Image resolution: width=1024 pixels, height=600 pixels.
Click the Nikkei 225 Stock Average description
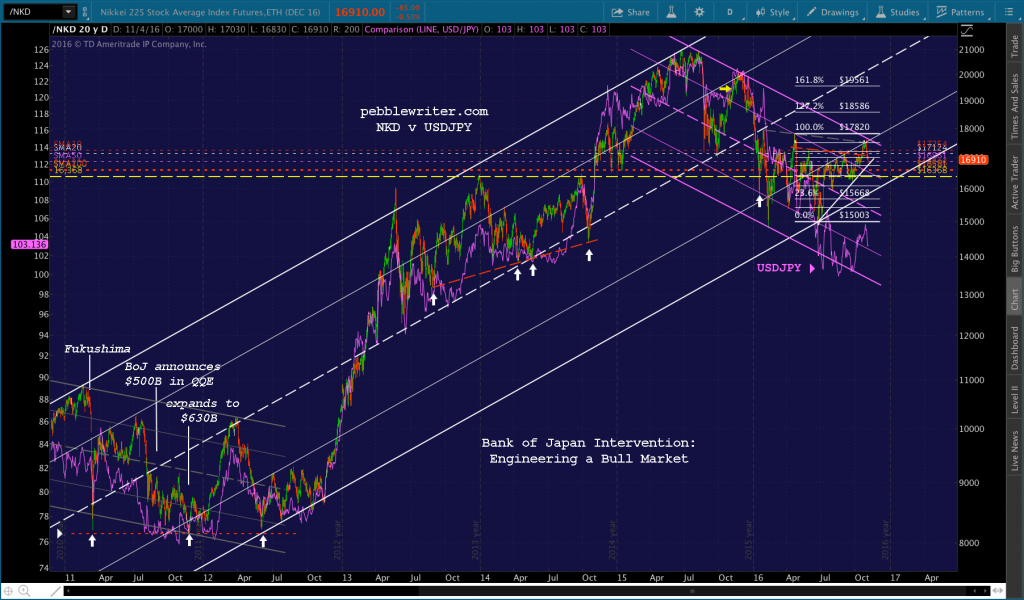pyautogui.click(x=210, y=12)
